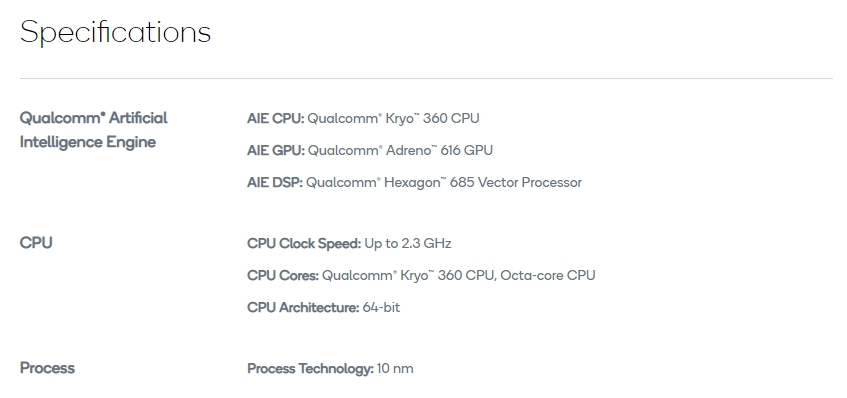
Task: Select the 10 nm value
Action: tap(395, 369)
